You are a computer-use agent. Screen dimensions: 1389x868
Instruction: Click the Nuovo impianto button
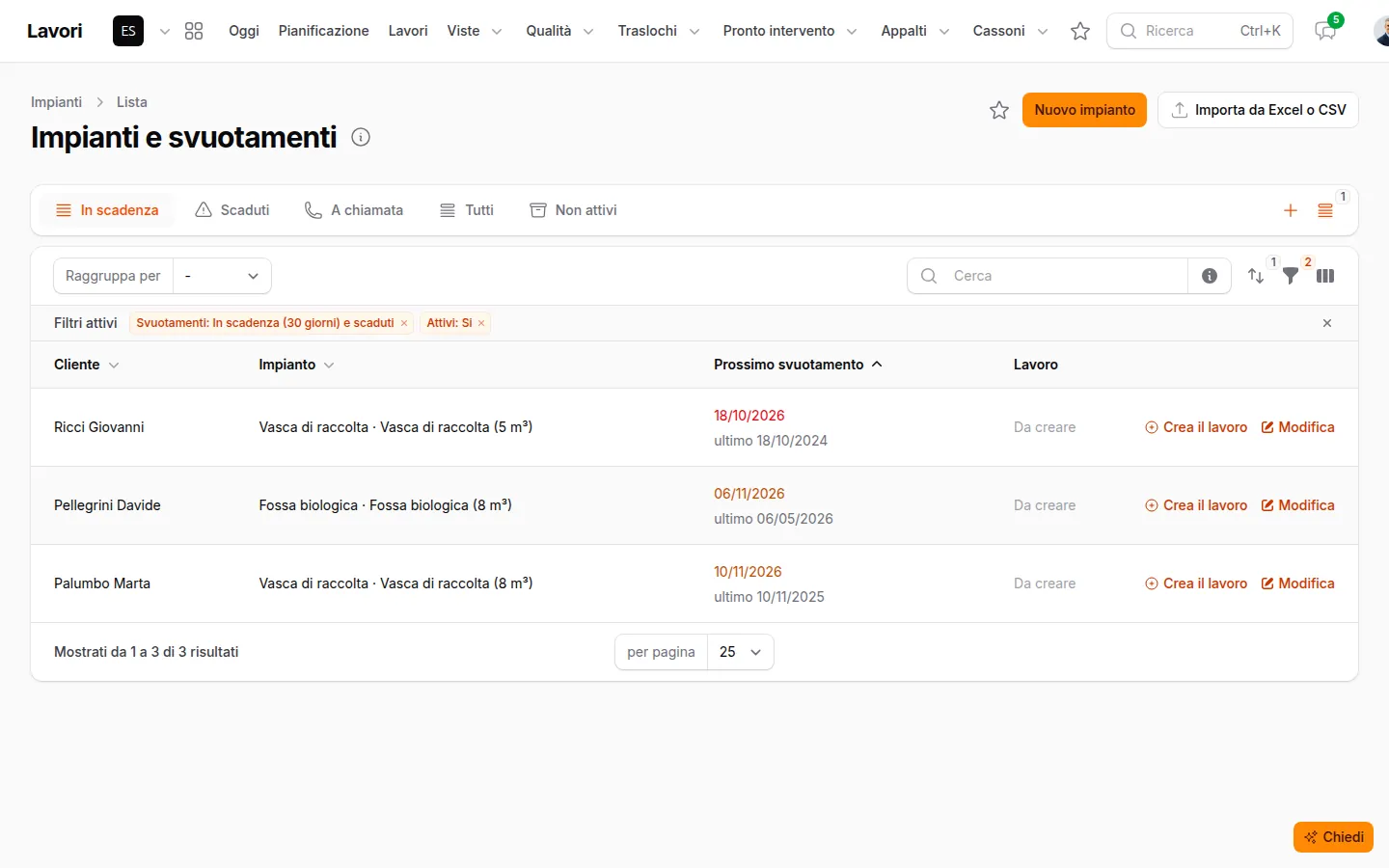coord(1085,110)
